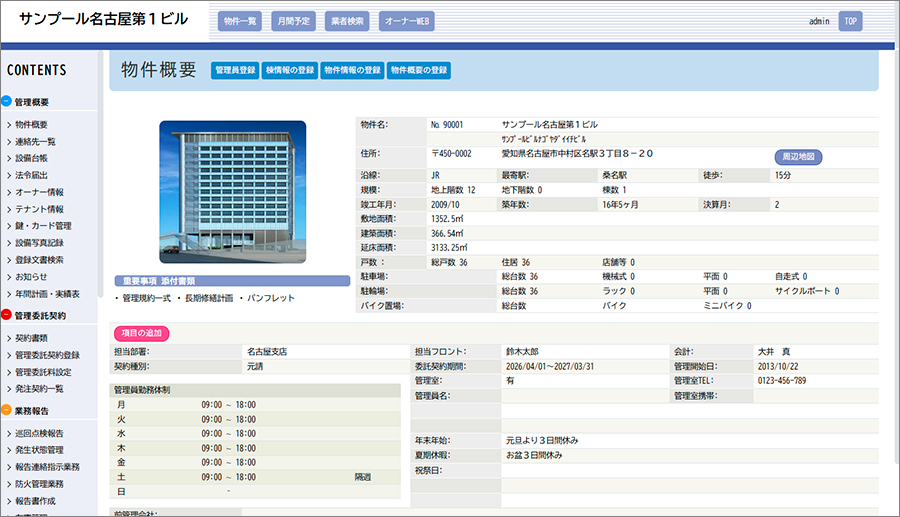Open 月間予定 in the top navigation

(292, 21)
